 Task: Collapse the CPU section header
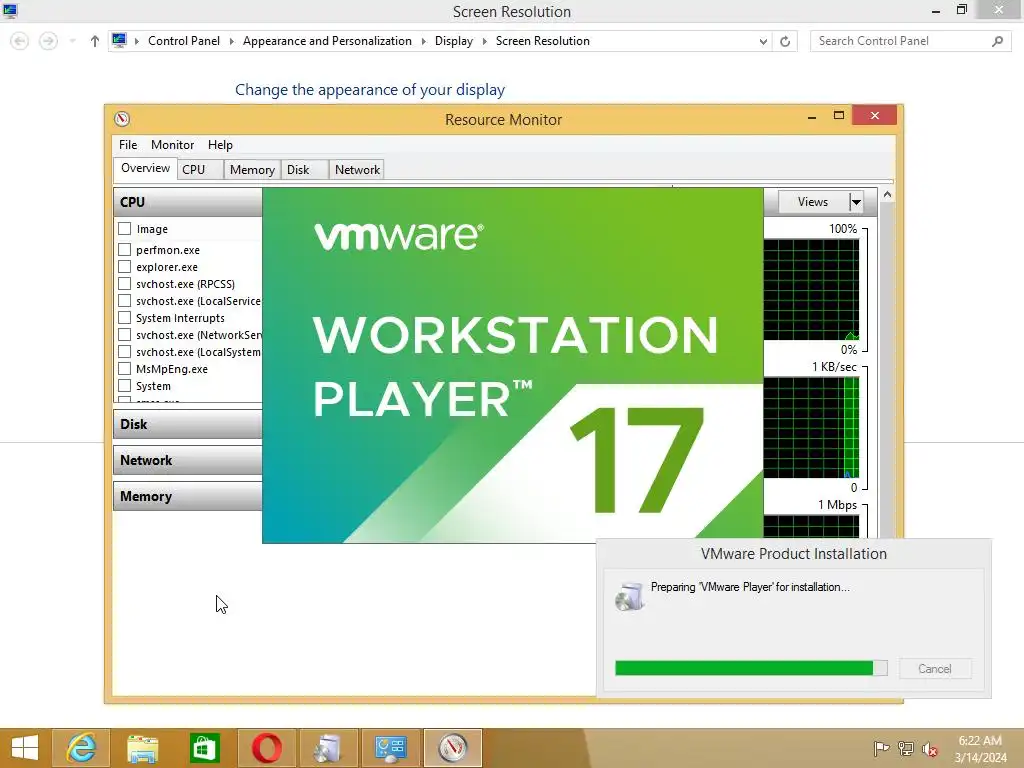pos(188,202)
